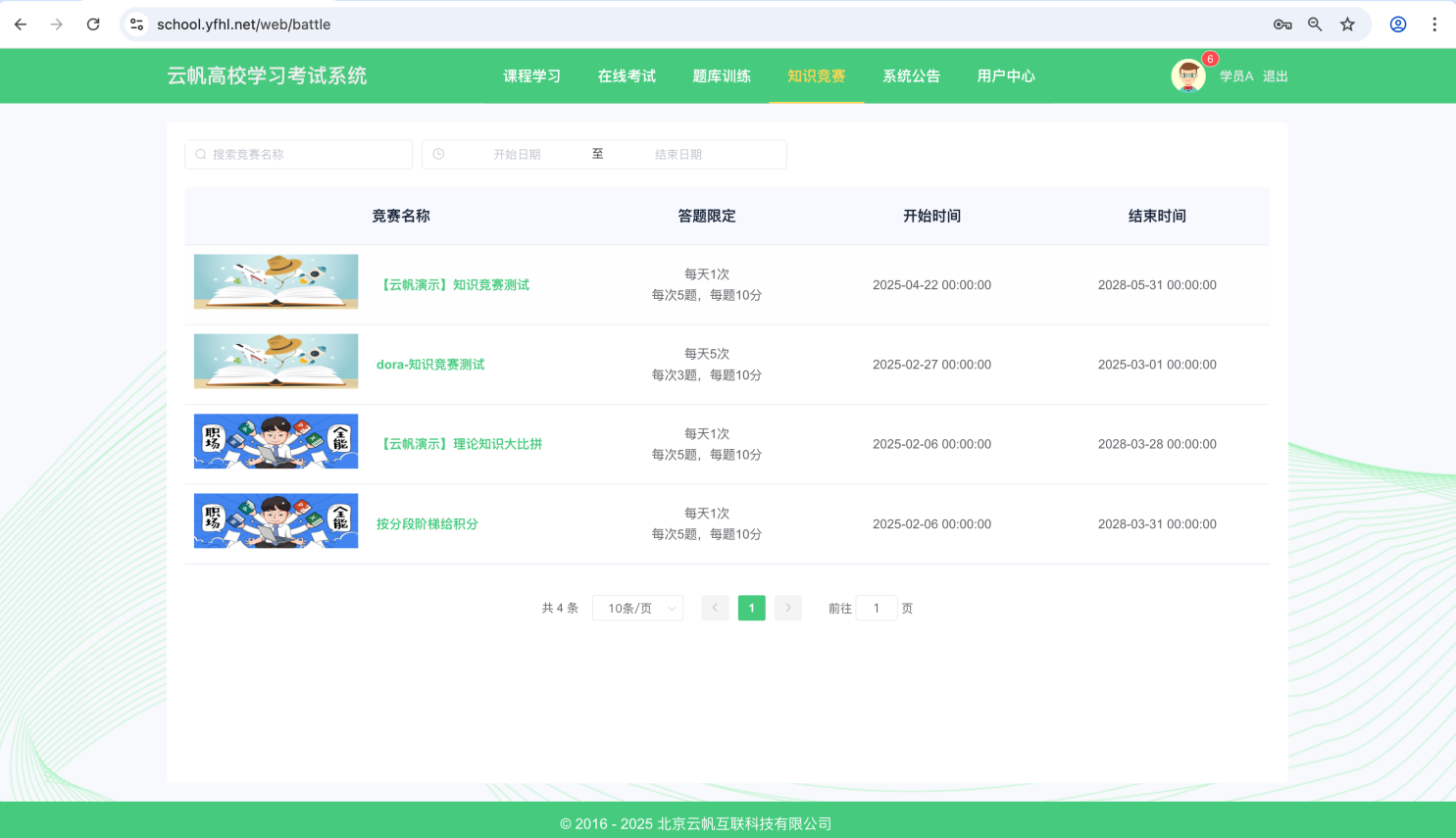
Task: Click the 退出 logout link
Action: click(x=1276, y=76)
